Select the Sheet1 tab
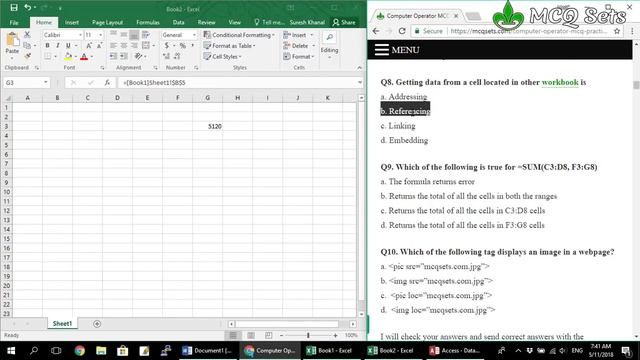 (x=62, y=324)
